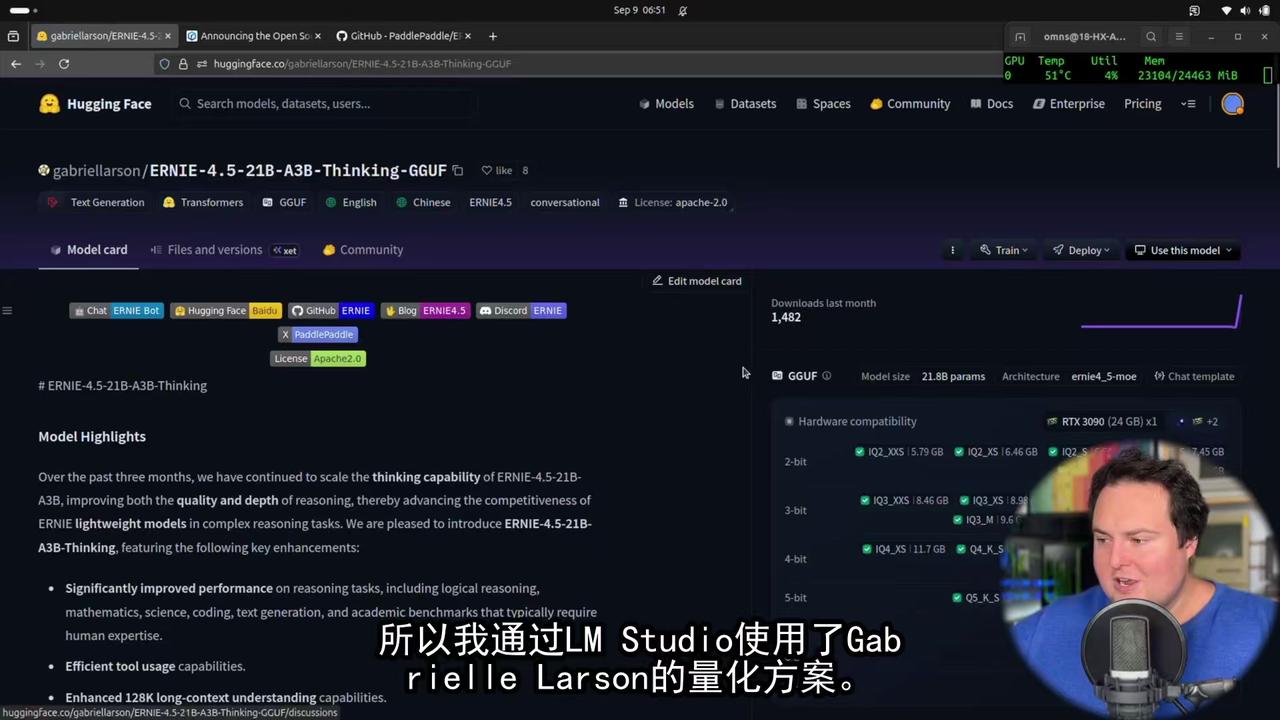
Task: Select the IQ4_XS 11.7 GB quantization
Action: point(904,549)
